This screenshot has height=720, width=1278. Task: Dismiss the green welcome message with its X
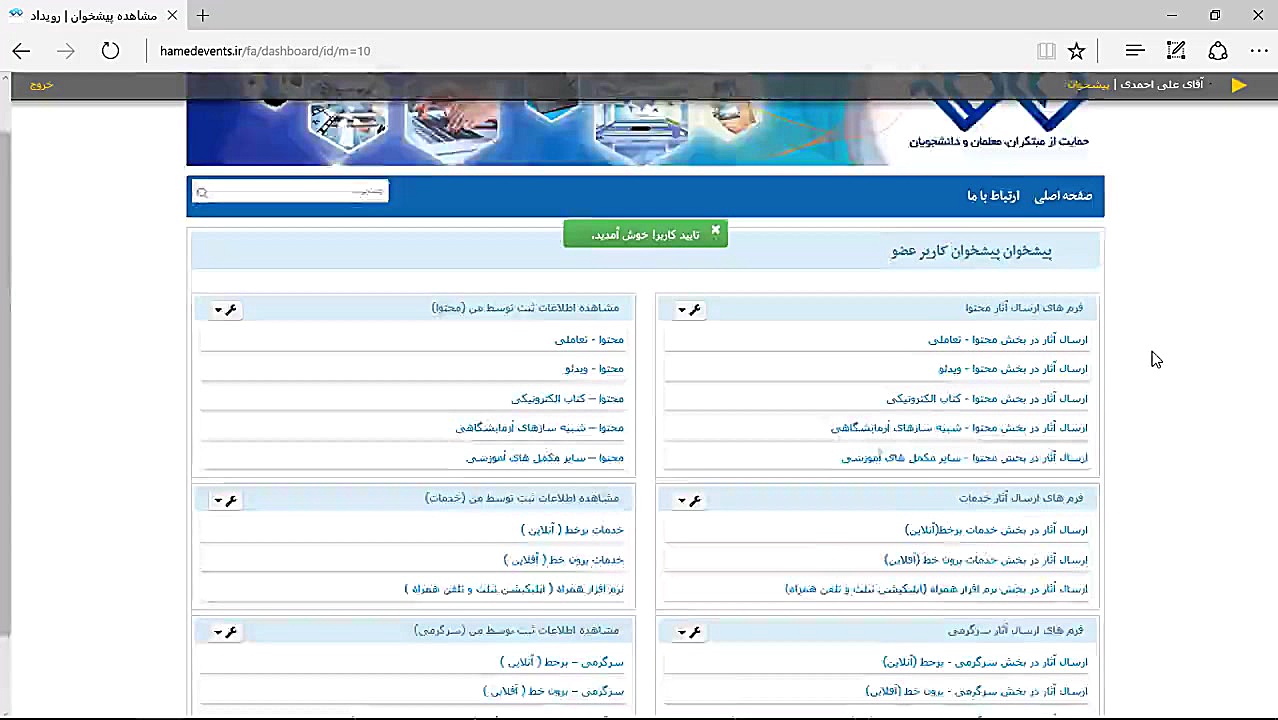[715, 231]
